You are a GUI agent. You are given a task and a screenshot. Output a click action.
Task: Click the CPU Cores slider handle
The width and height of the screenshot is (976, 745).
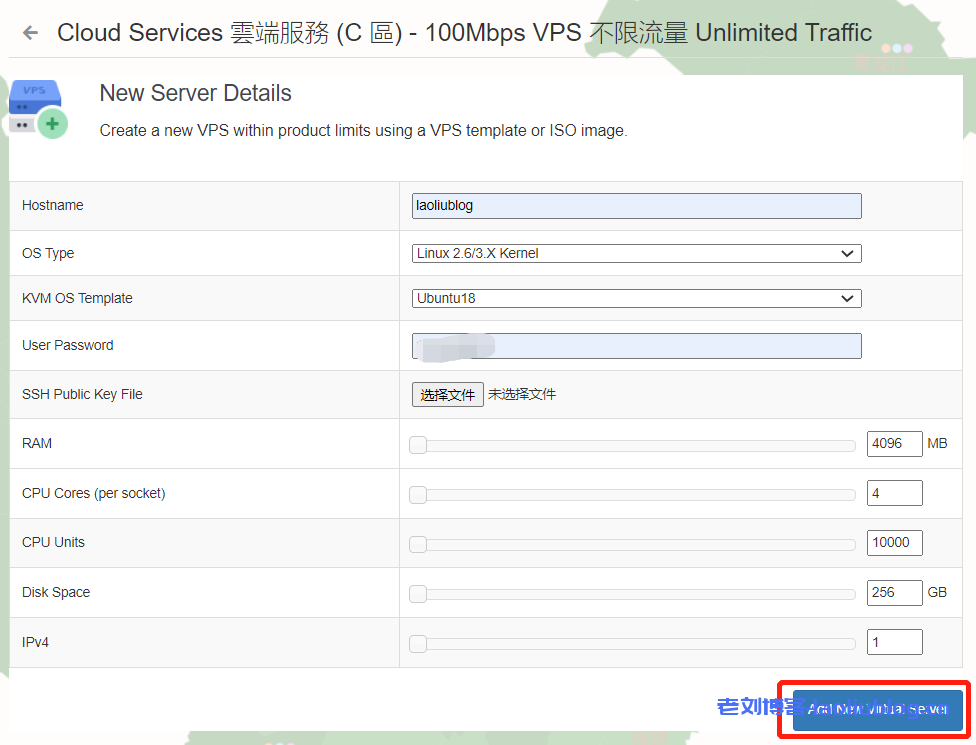pyautogui.click(x=418, y=495)
